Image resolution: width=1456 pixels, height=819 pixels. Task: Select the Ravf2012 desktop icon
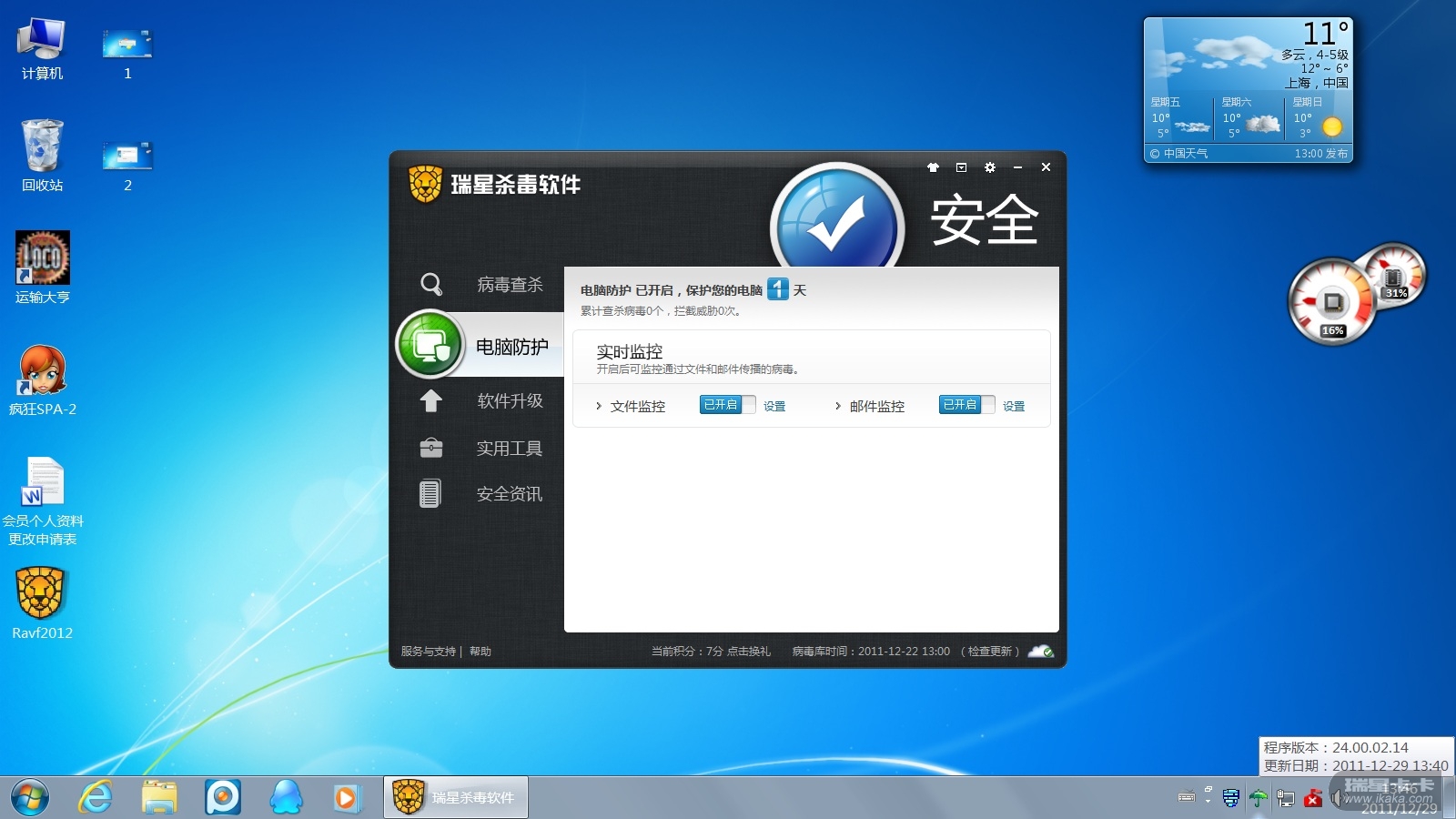[x=42, y=603]
